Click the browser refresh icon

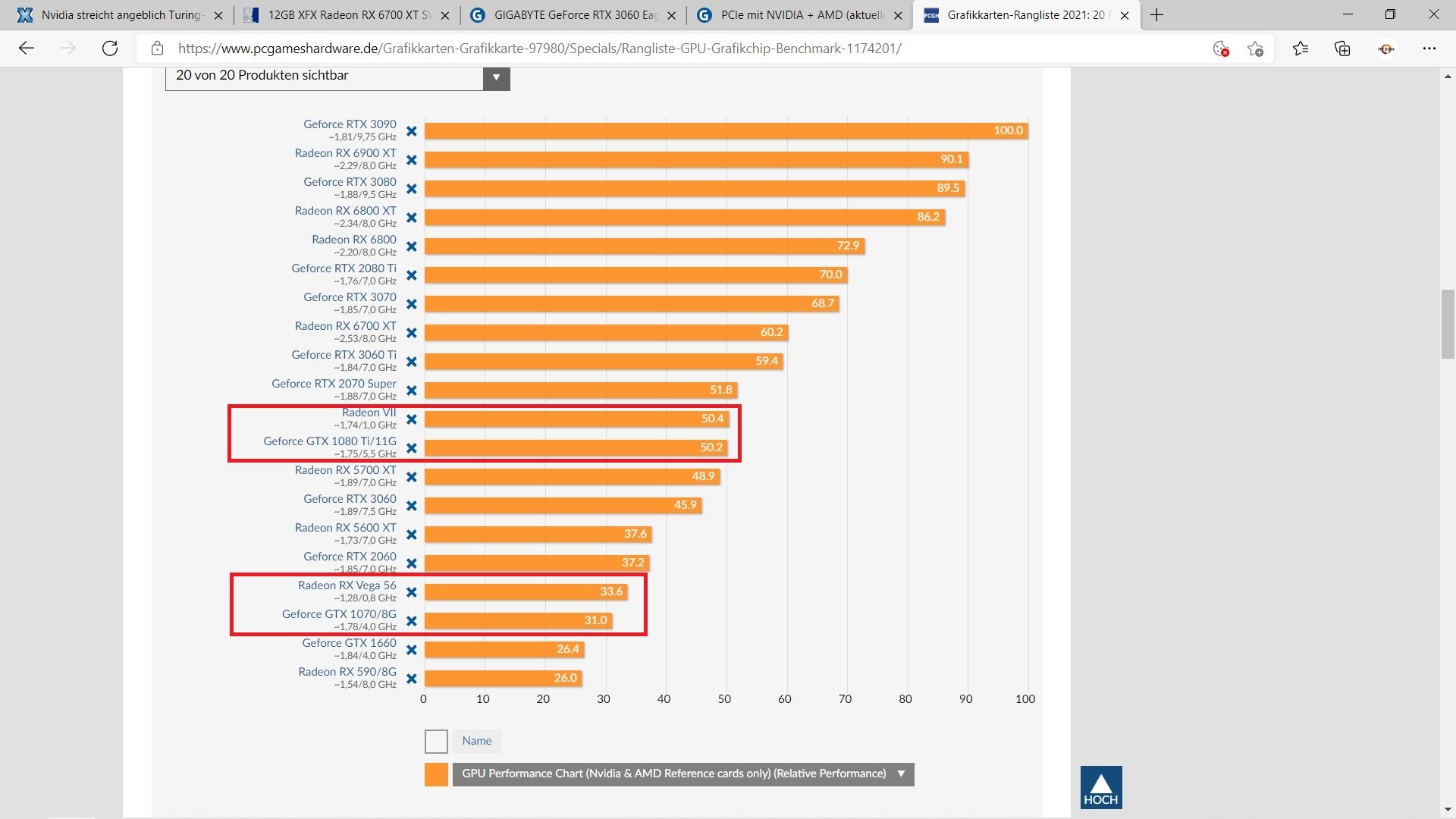(110, 49)
